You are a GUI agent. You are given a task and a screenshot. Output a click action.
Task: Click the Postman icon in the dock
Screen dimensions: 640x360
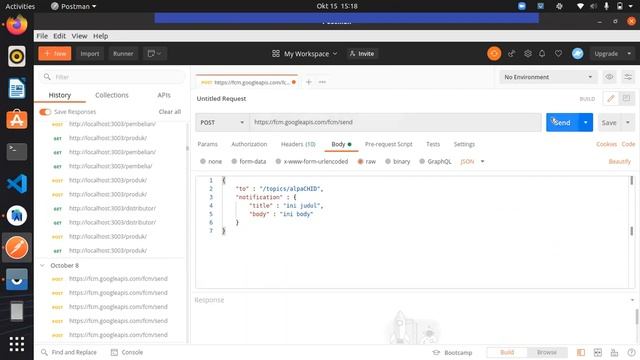(x=17, y=247)
